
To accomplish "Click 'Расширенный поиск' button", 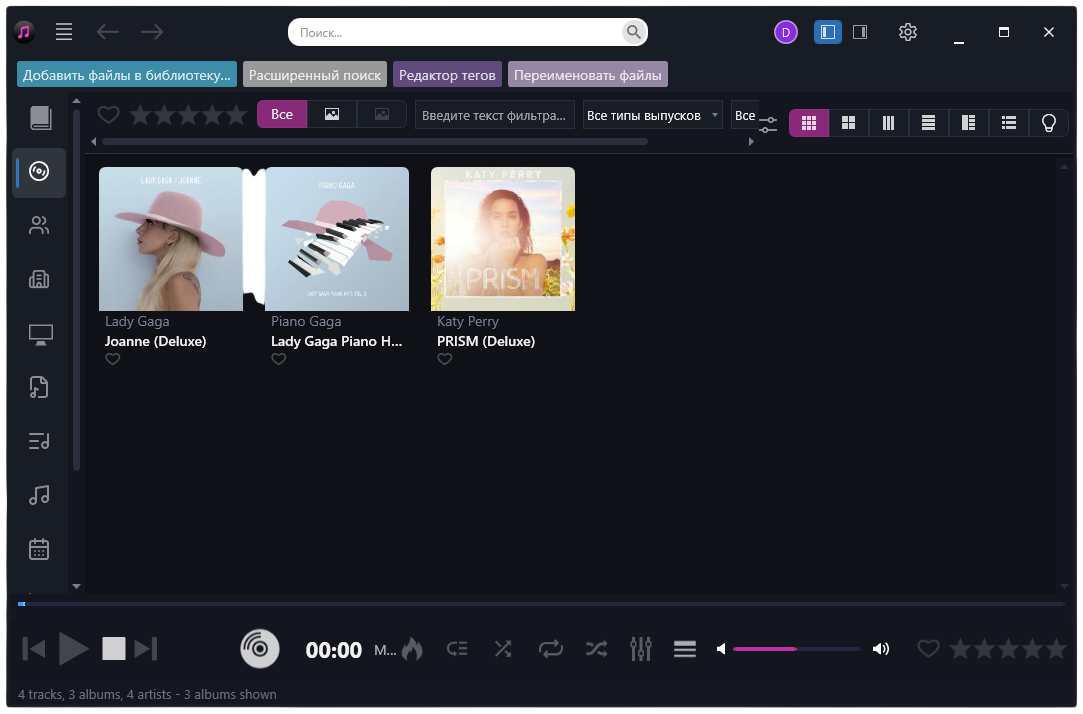I will coord(315,75).
